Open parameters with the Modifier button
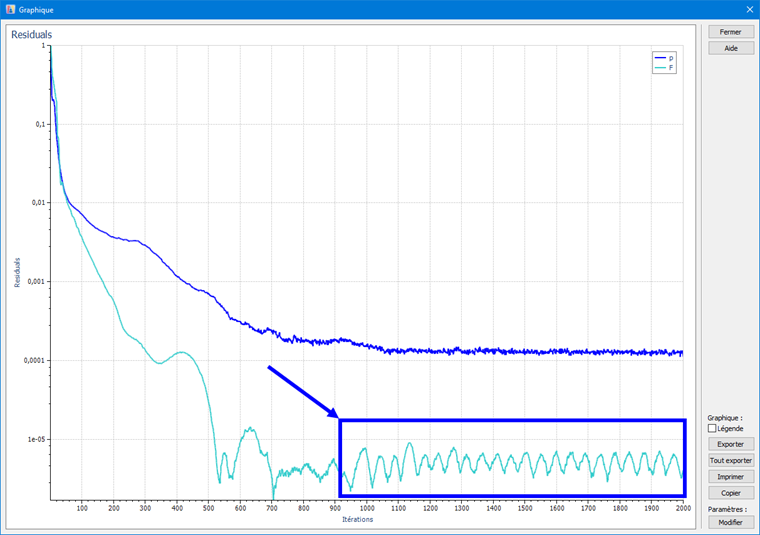 pyautogui.click(x=730, y=522)
